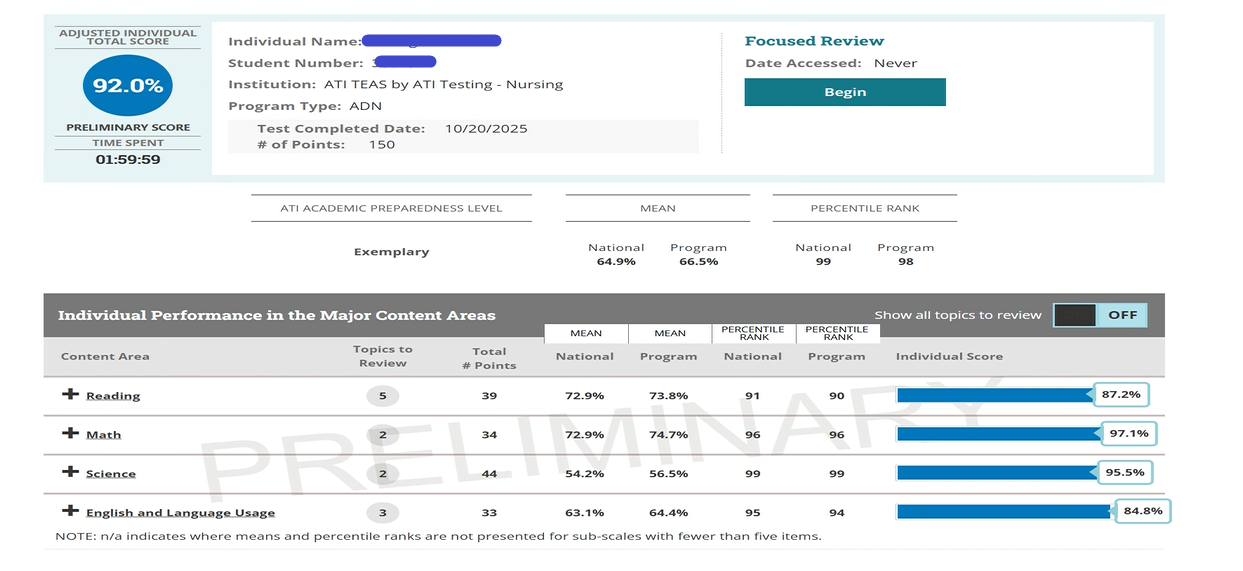Click English topics to review badge

pyautogui.click(x=382, y=513)
